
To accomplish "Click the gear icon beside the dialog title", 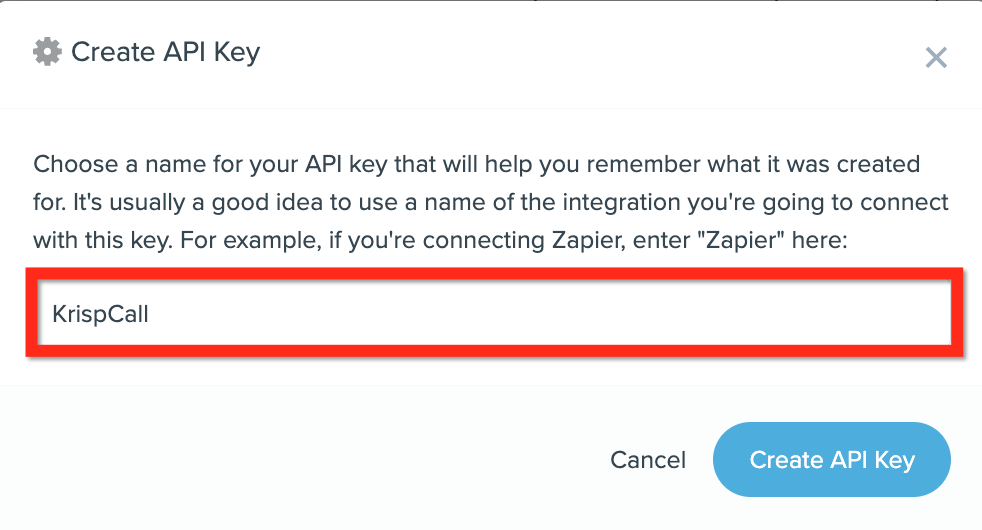I will pyautogui.click(x=48, y=52).
